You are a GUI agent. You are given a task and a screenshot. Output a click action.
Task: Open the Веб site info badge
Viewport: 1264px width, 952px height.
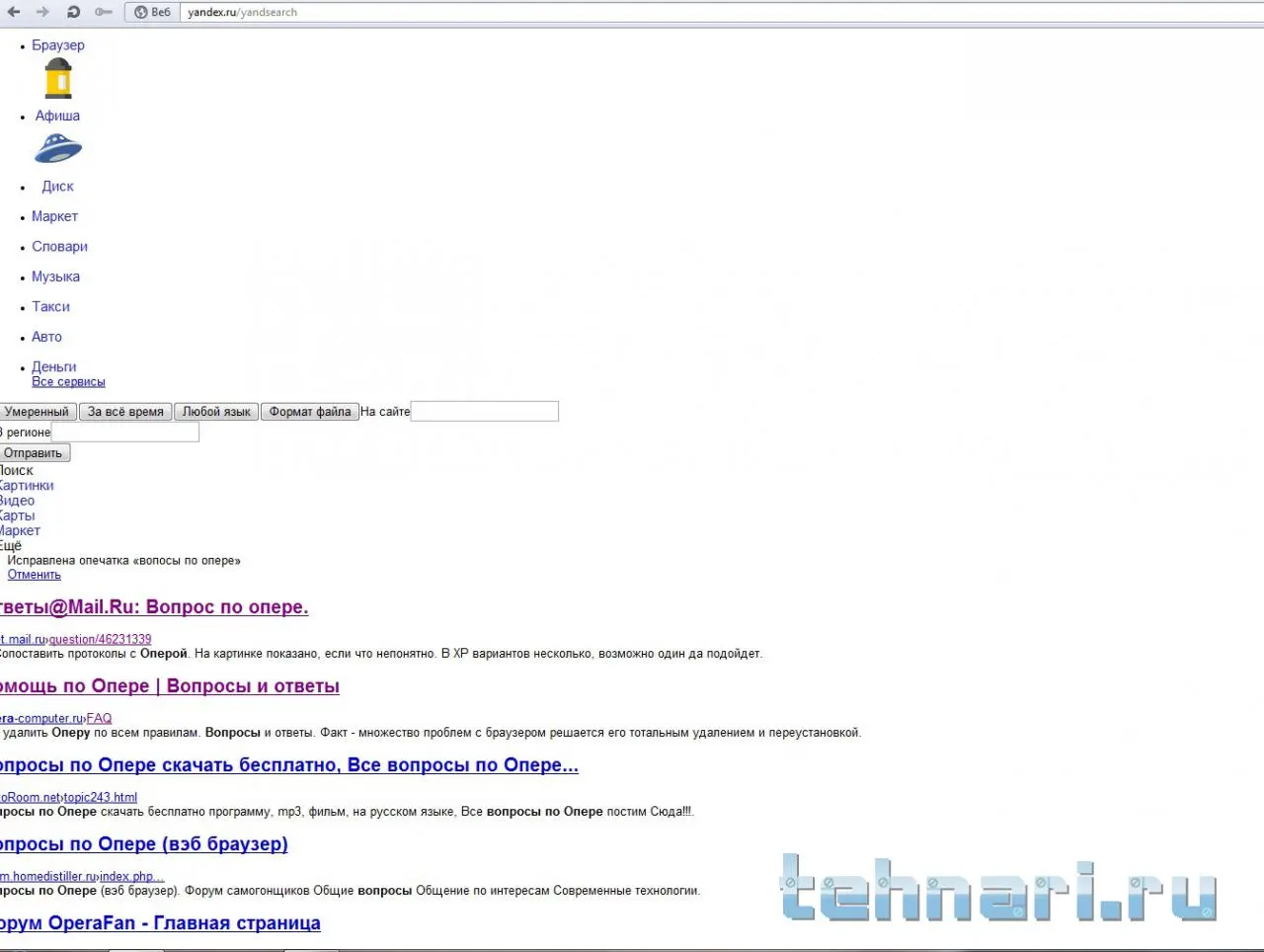(152, 12)
